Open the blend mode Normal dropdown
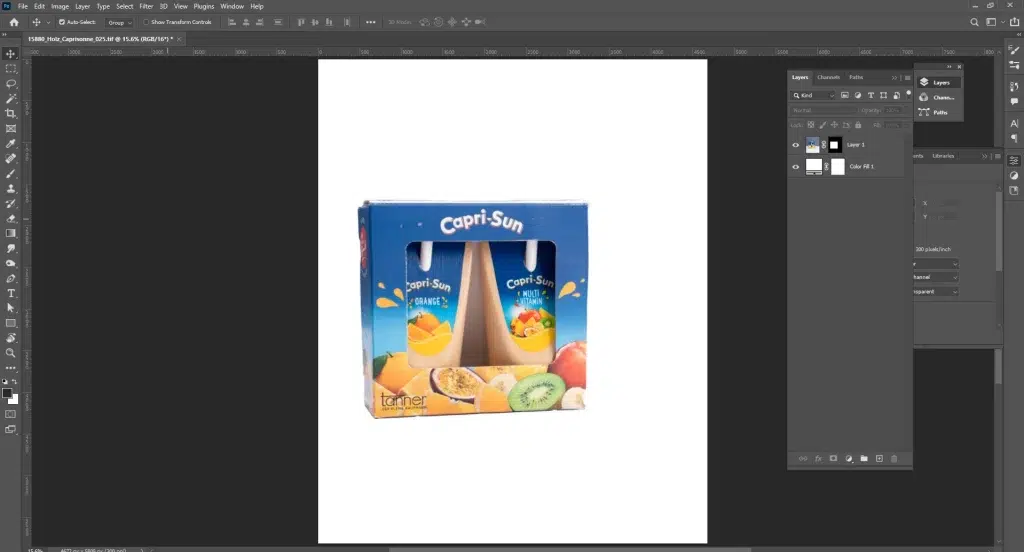This screenshot has width=1024, height=552. tap(823, 110)
